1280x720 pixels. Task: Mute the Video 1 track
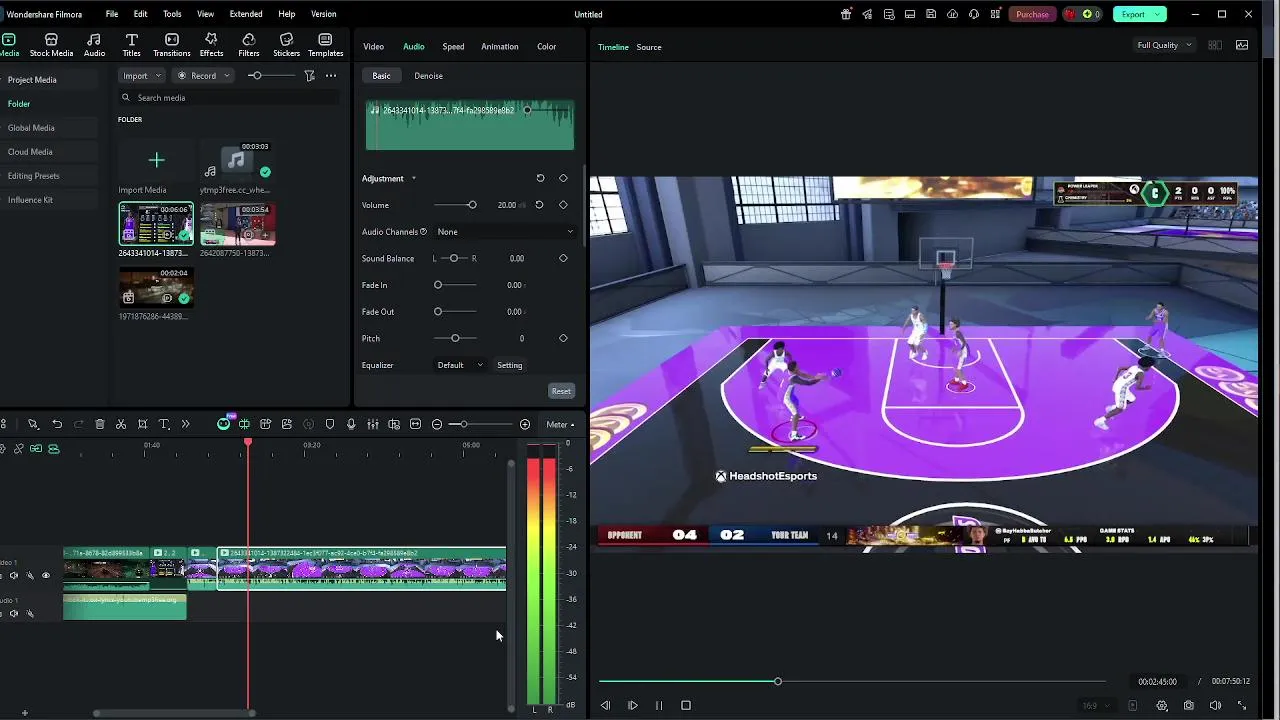pos(13,576)
